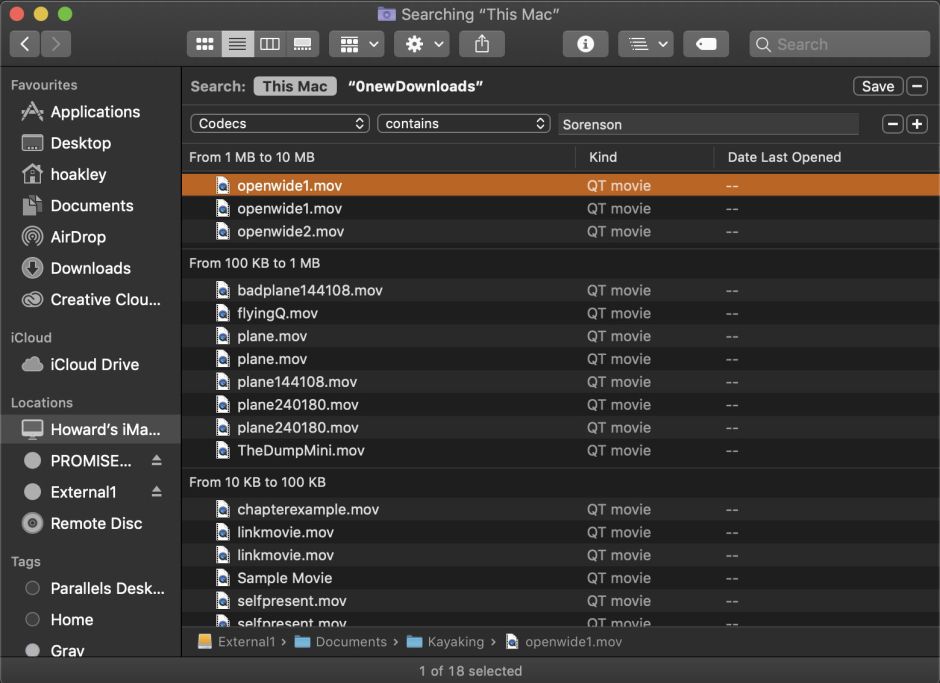Save the current search
940x683 pixels.
[x=877, y=86]
